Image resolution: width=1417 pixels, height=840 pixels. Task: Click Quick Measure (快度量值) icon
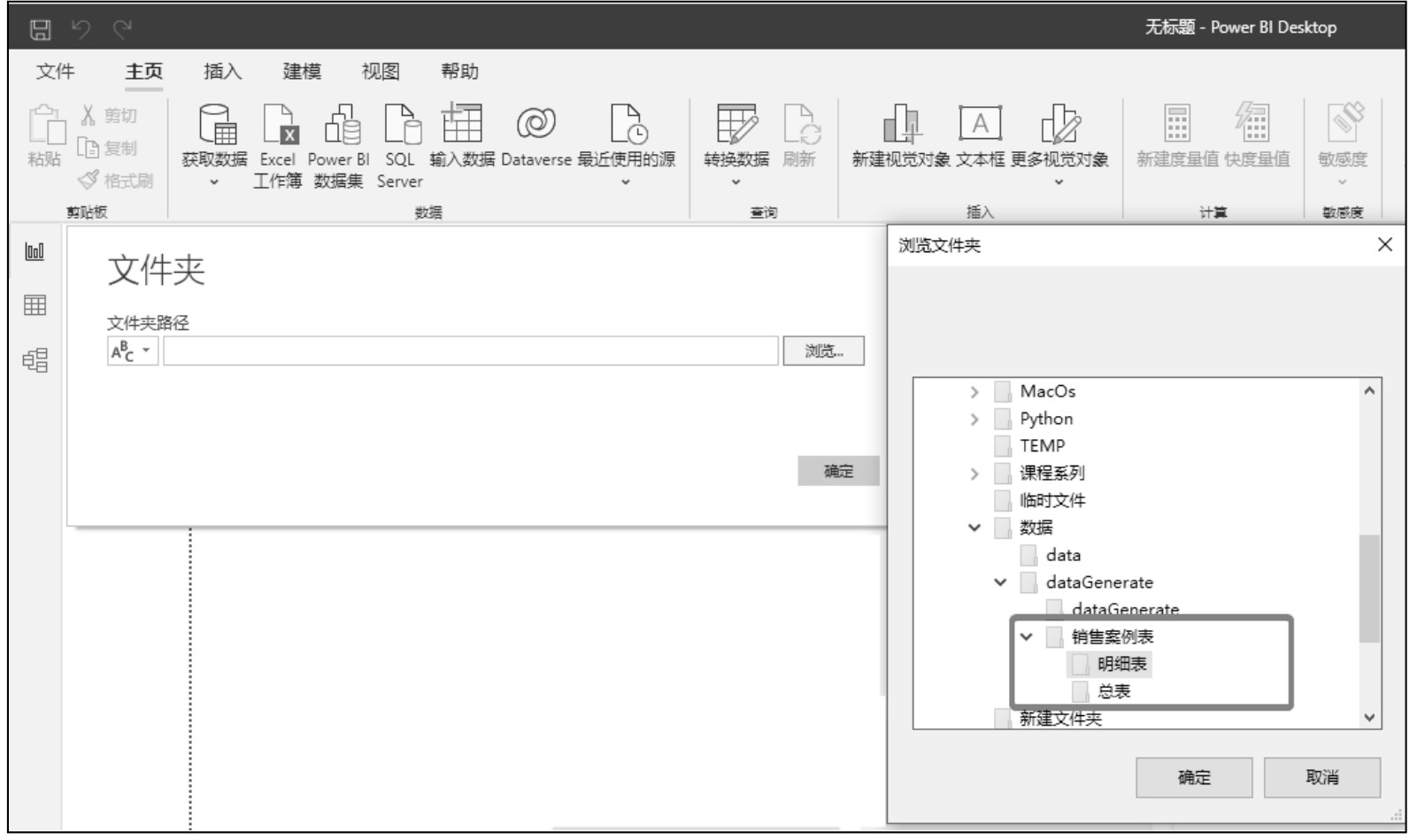1253,124
